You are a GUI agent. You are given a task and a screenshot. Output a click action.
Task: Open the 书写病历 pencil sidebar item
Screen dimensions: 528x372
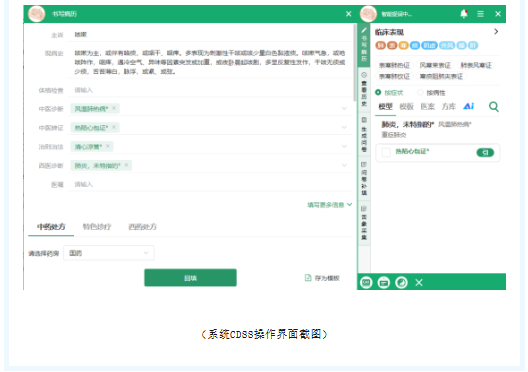pos(364,44)
